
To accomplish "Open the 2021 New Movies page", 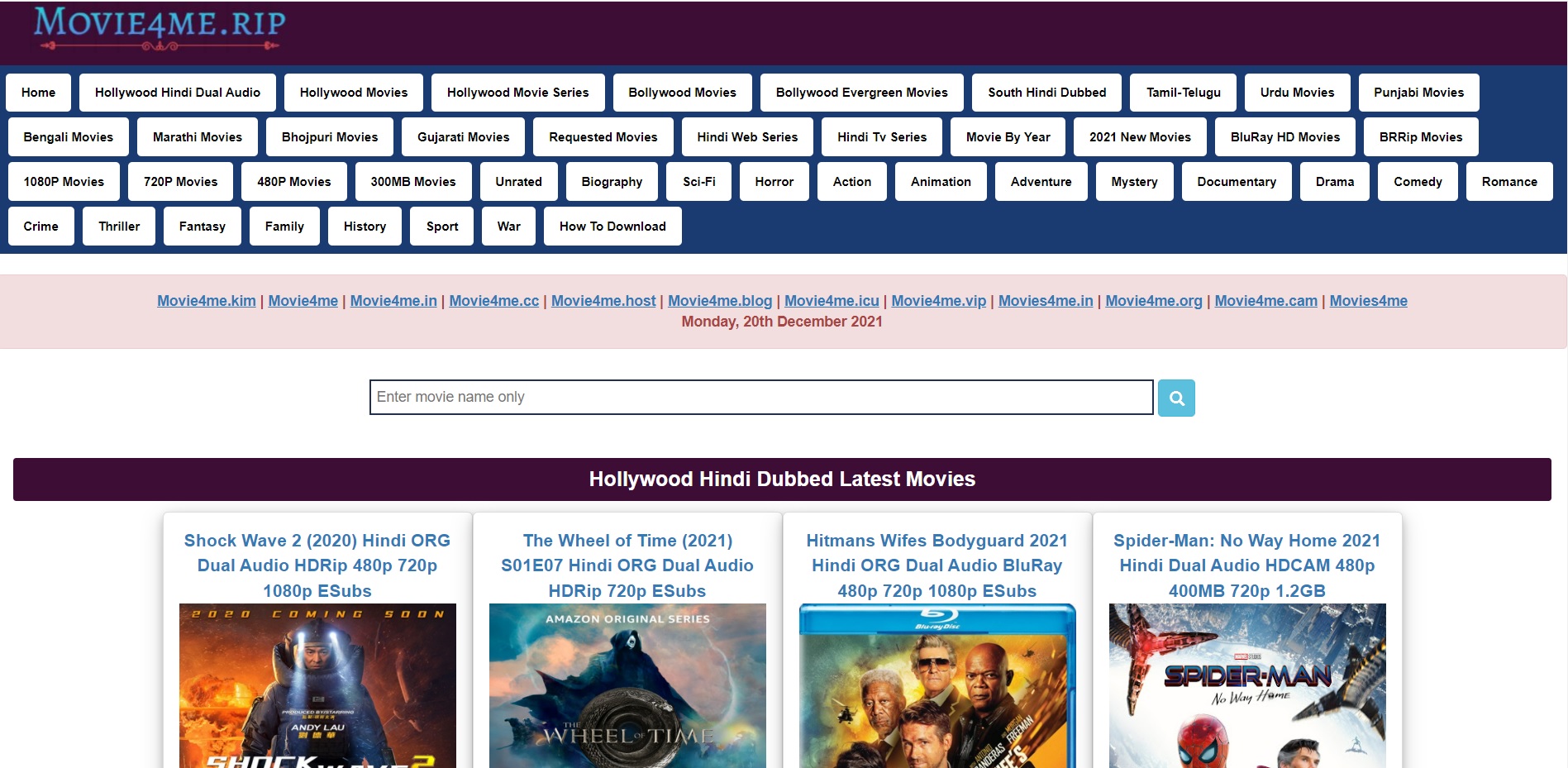I will coord(1139,137).
